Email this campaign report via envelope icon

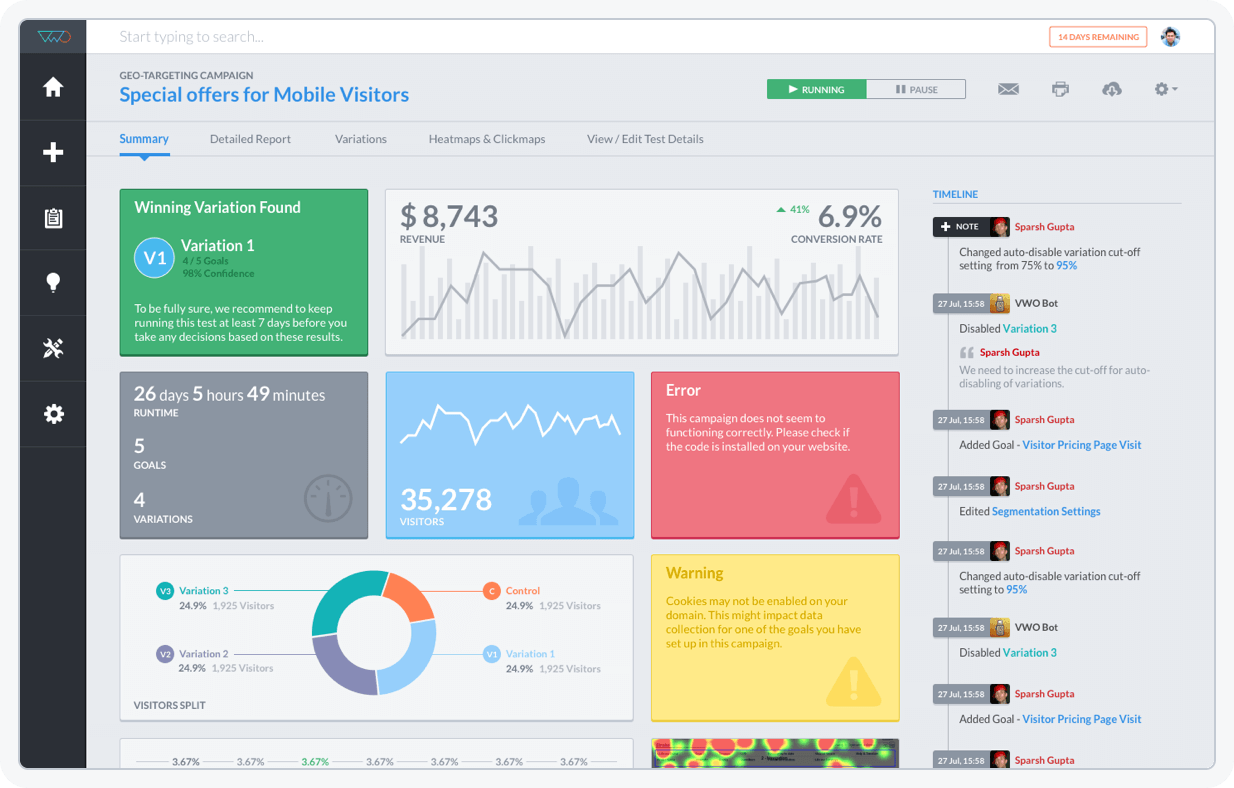pyautogui.click(x=1008, y=89)
